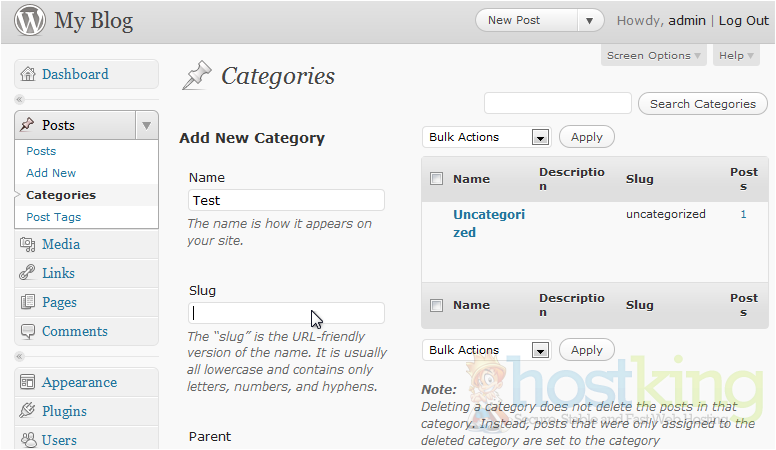Click the Appearance icon in sidebar

tap(27, 382)
